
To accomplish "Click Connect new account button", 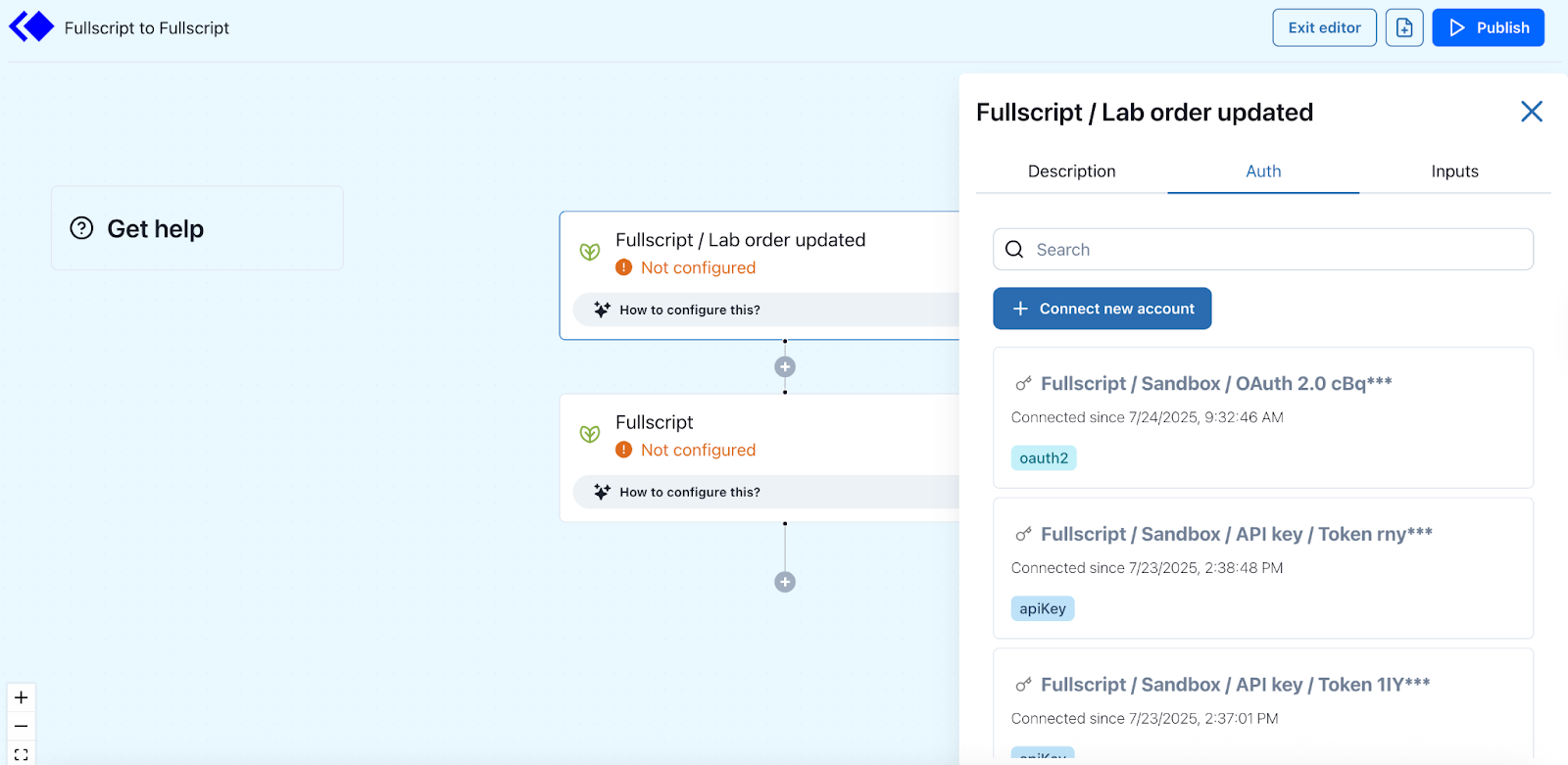I will [x=1102, y=309].
